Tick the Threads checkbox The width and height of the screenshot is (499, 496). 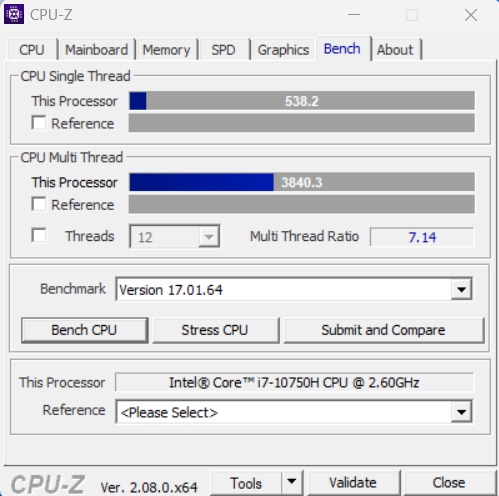[39, 235]
